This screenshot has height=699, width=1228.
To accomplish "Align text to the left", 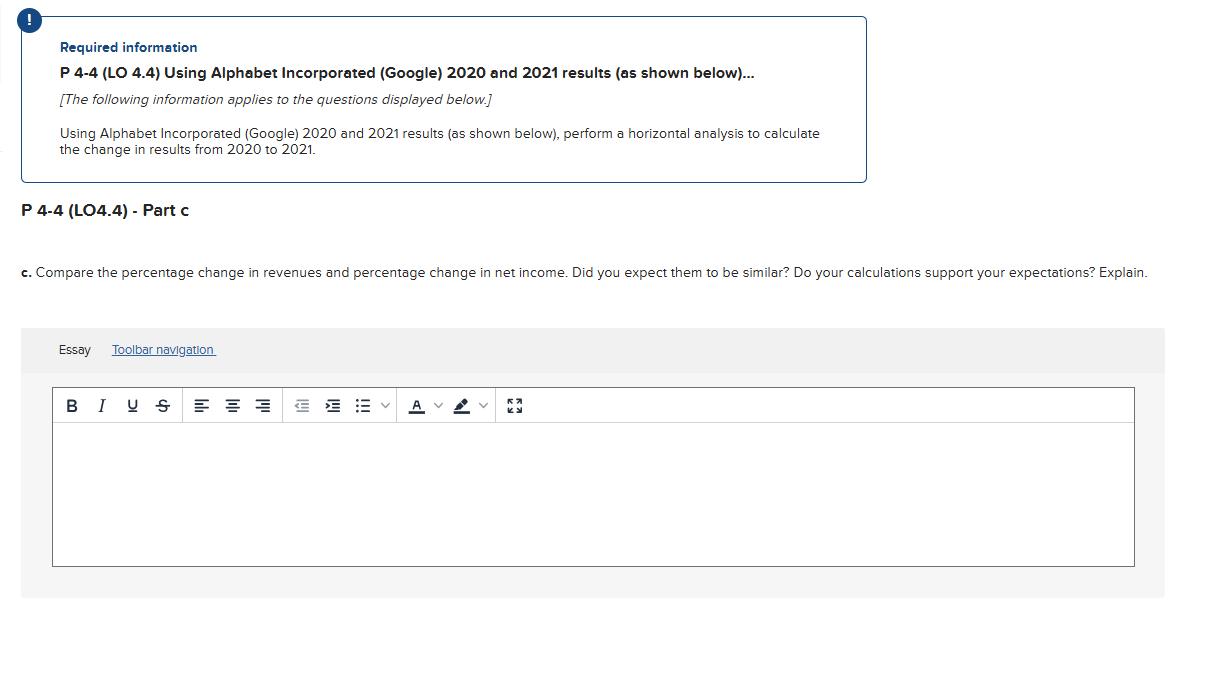I will point(201,405).
